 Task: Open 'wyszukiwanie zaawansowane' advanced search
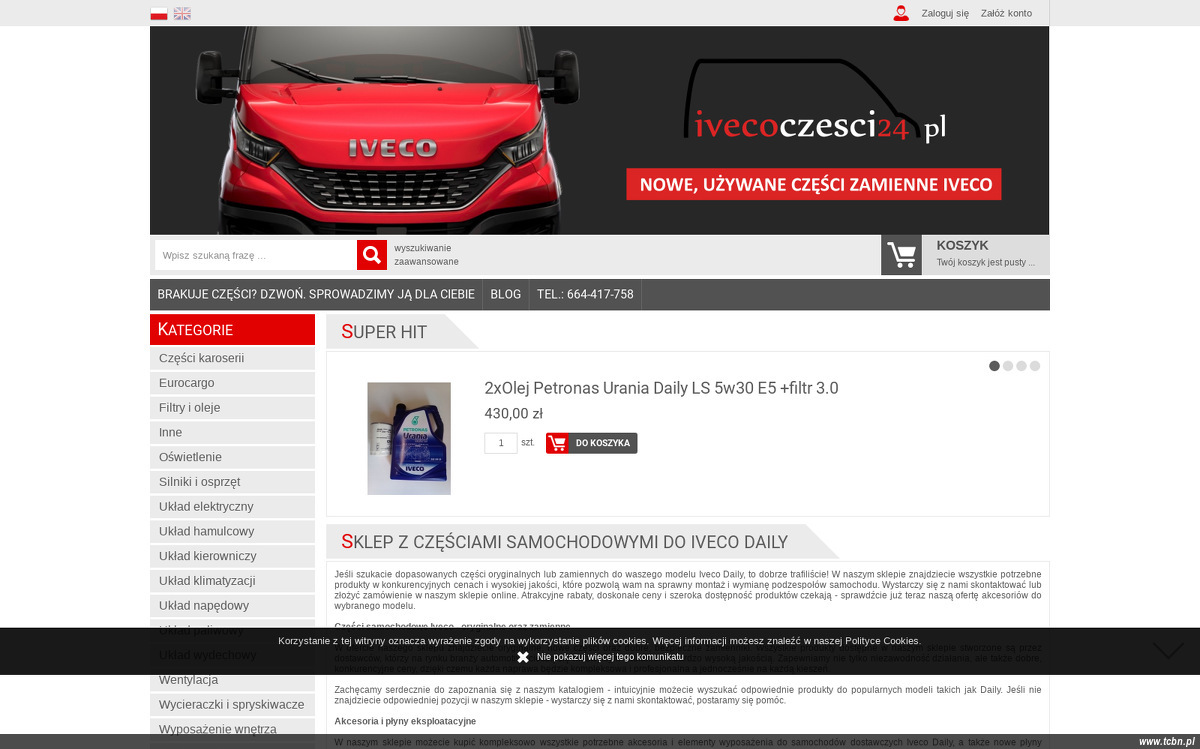pyautogui.click(x=426, y=255)
